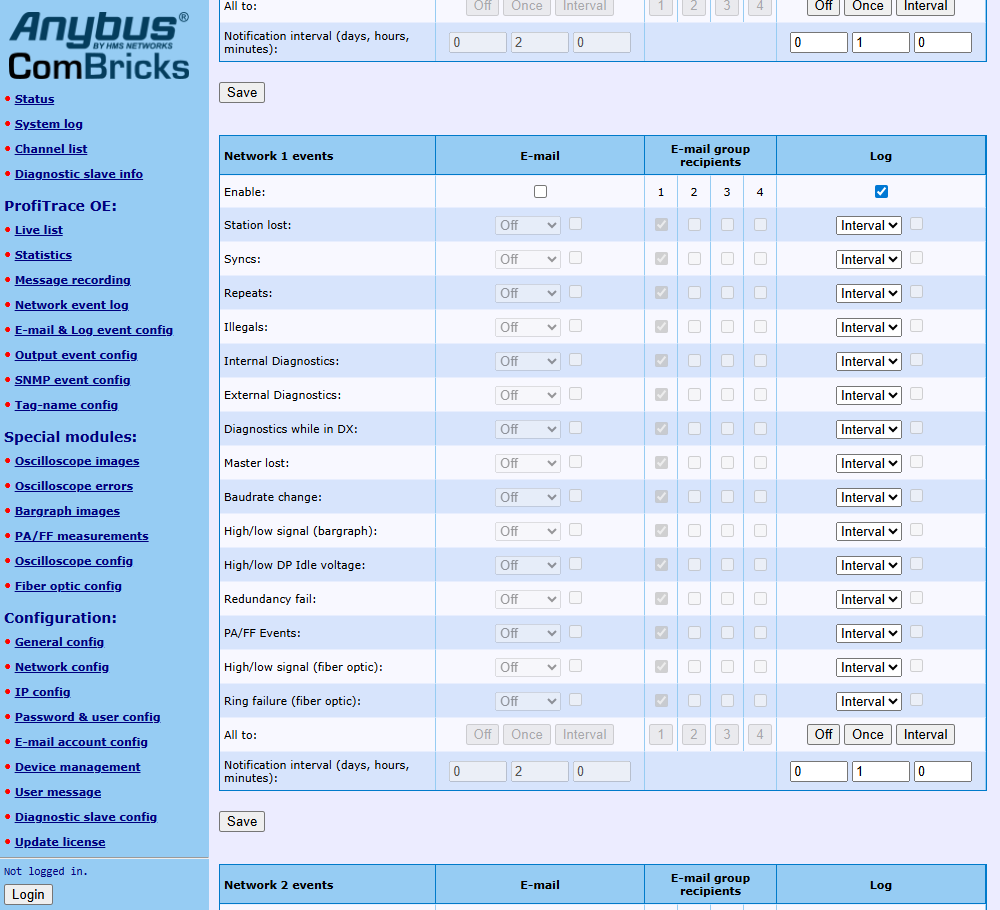
Task: Open Tag-name config
Action: click(x=66, y=404)
